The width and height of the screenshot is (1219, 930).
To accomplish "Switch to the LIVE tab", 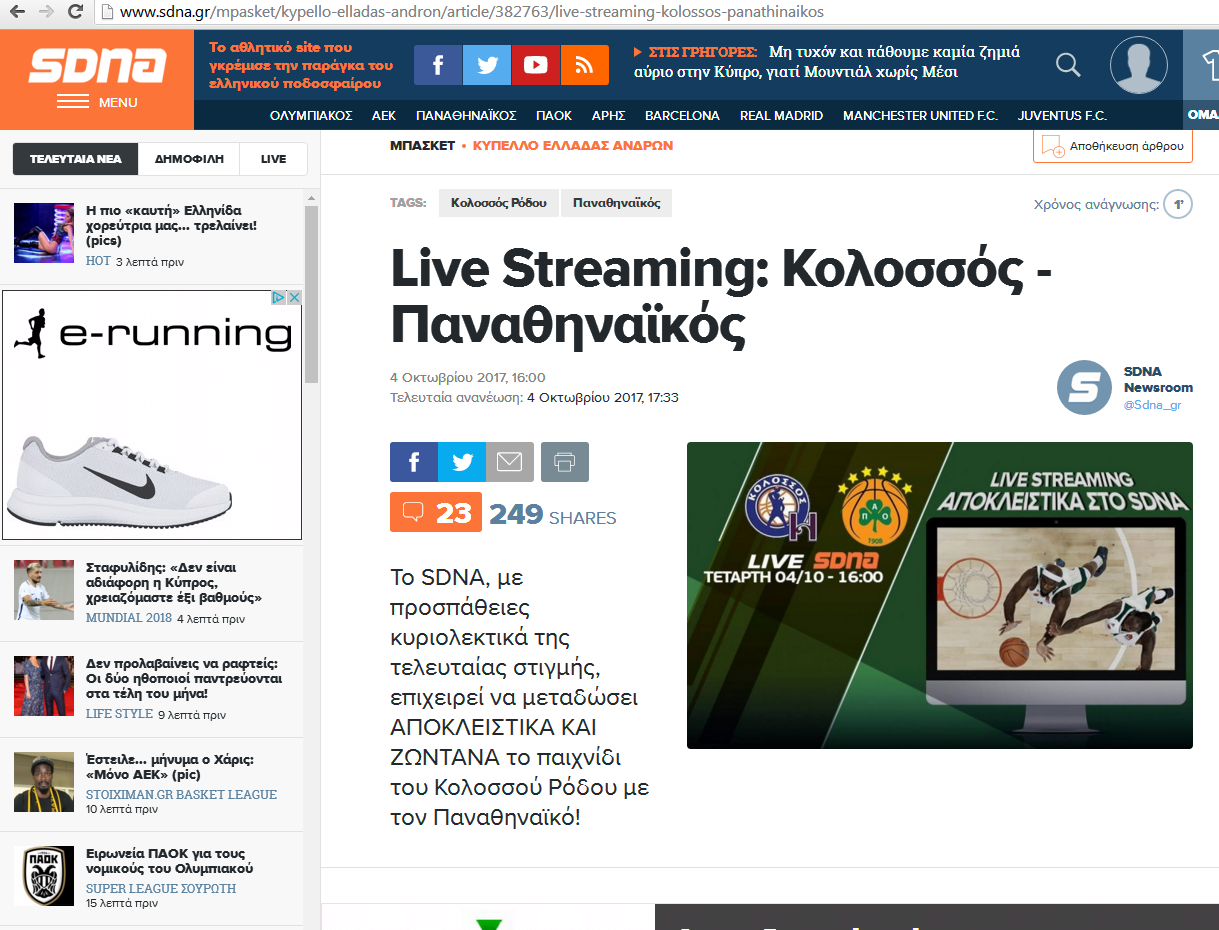I will 273,159.
